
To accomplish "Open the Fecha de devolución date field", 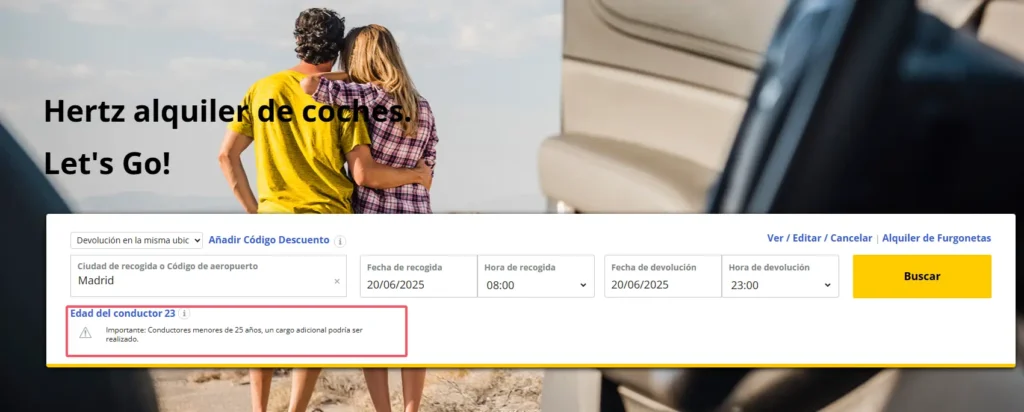I will pyautogui.click(x=663, y=276).
